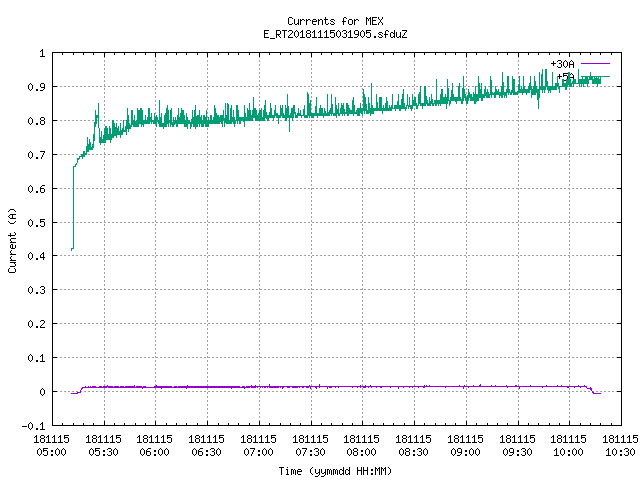Click y-axis tick value 0.9
The image size is (640, 480).
tap(36, 87)
